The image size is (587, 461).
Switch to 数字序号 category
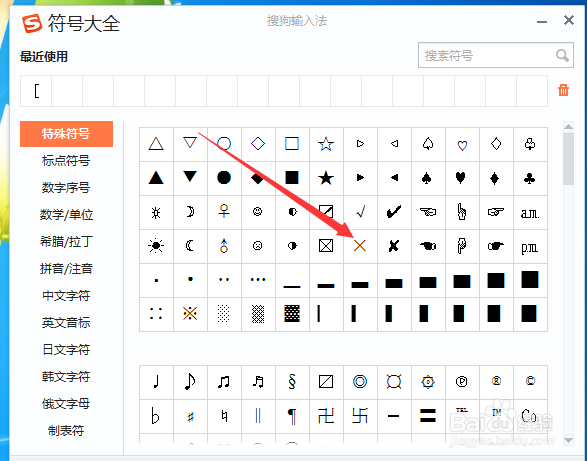[66, 188]
